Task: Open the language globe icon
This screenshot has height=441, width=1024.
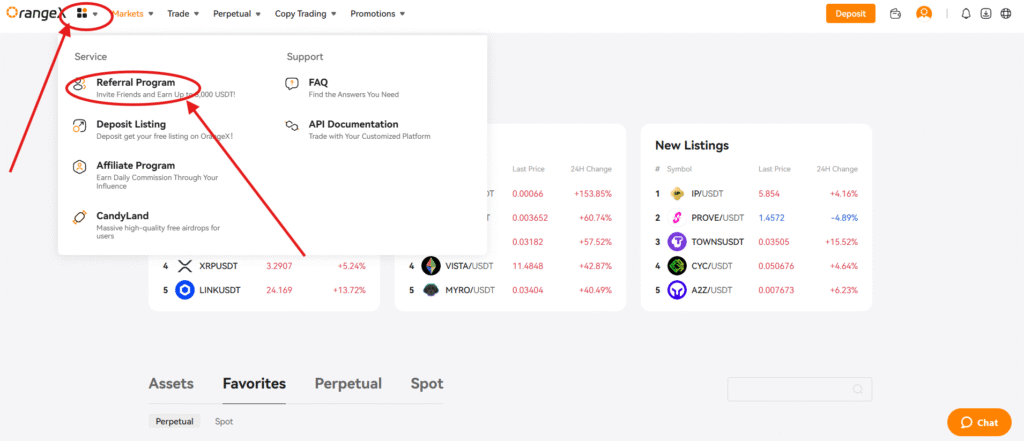Action: [1006, 14]
